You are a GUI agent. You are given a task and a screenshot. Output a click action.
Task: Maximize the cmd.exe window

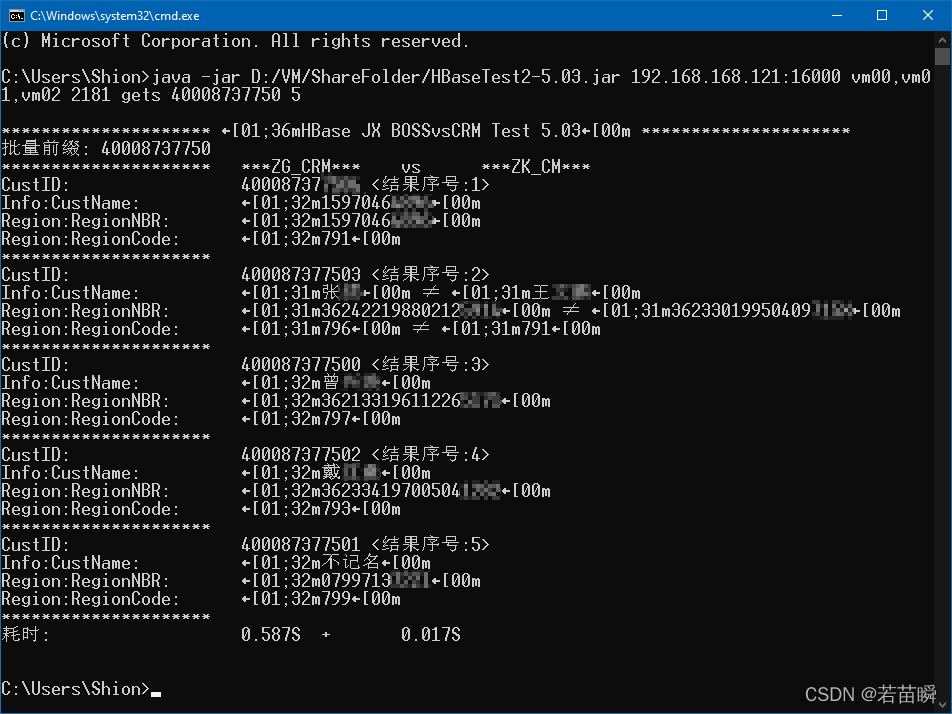[x=882, y=16]
